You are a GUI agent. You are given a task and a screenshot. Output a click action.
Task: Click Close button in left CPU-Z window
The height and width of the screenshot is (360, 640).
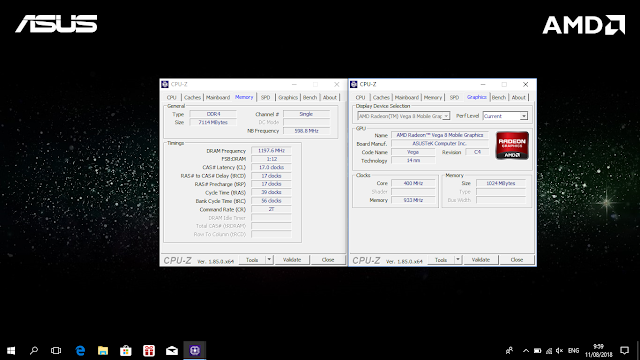pyautogui.click(x=328, y=260)
